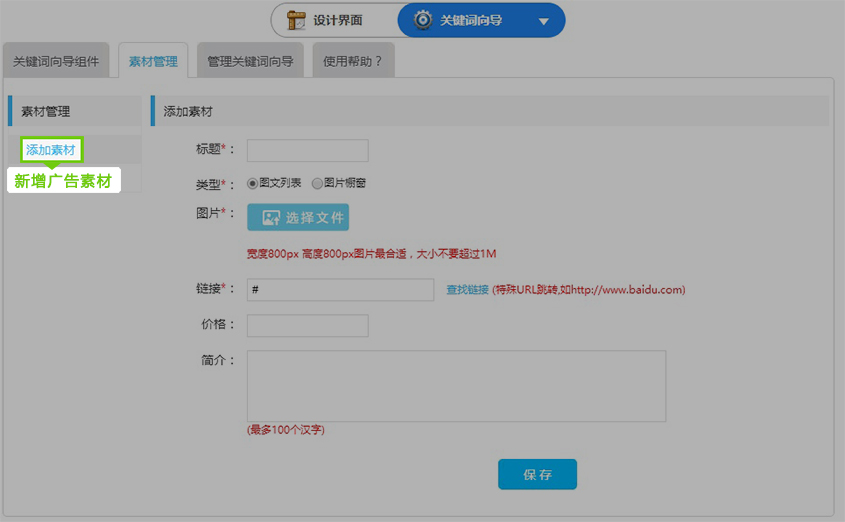The width and height of the screenshot is (845, 522).
Task: Click into the 链接 text field
Action: pyautogui.click(x=340, y=289)
